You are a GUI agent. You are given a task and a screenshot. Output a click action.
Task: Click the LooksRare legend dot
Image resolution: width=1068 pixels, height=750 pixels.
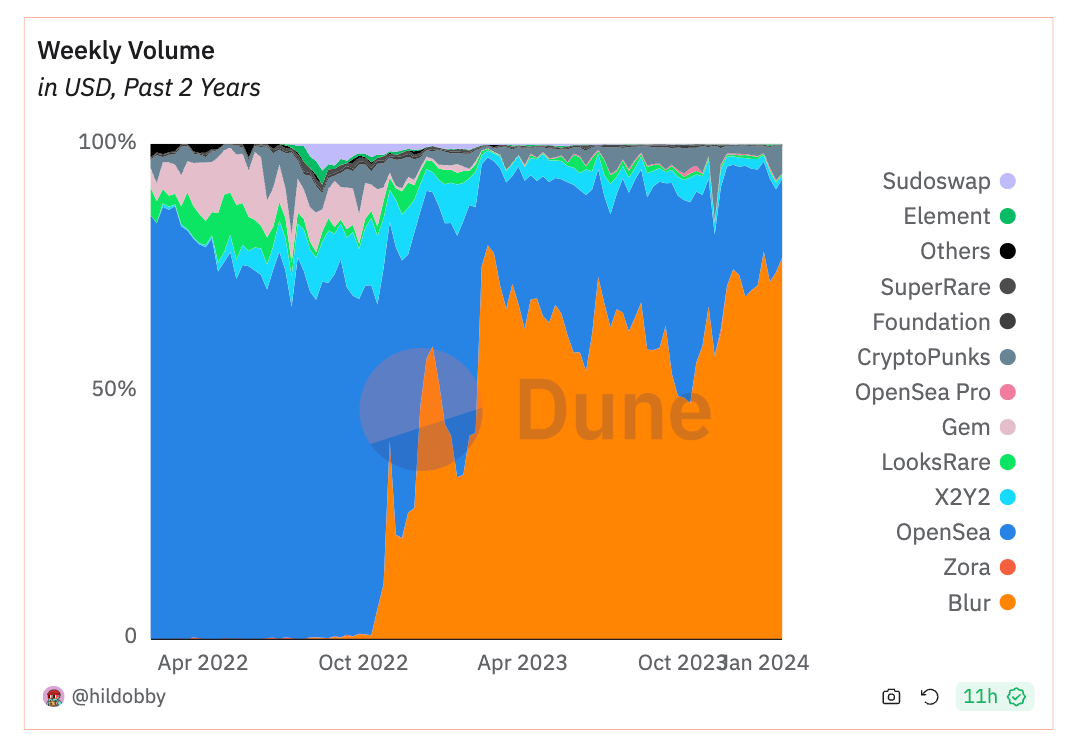click(1007, 462)
